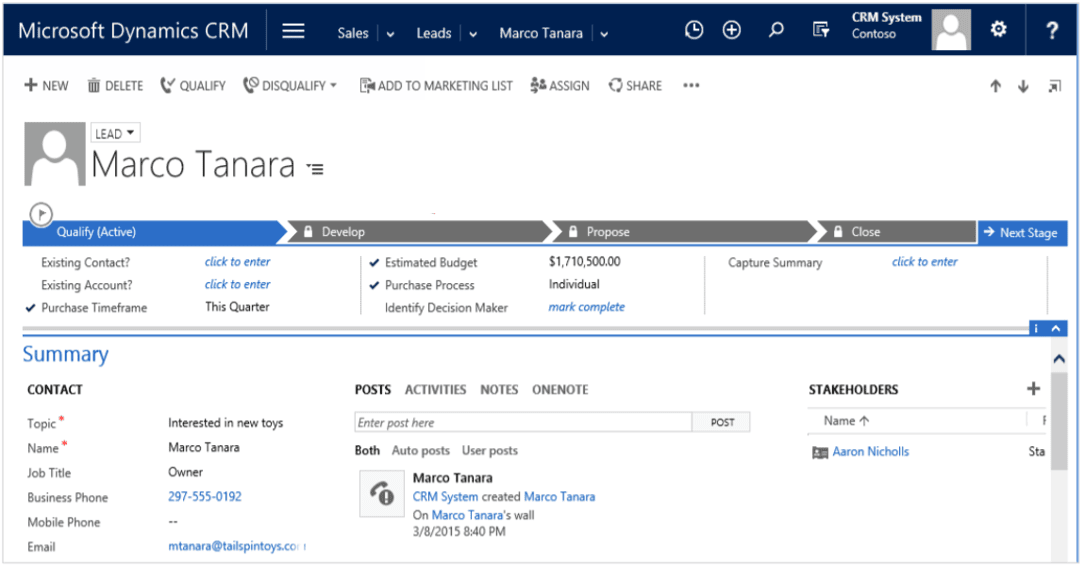Open the Leads navigation item
Image resolution: width=1080 pixels, height=566 pixels.
pyautogui.click(x=434, y=33)
